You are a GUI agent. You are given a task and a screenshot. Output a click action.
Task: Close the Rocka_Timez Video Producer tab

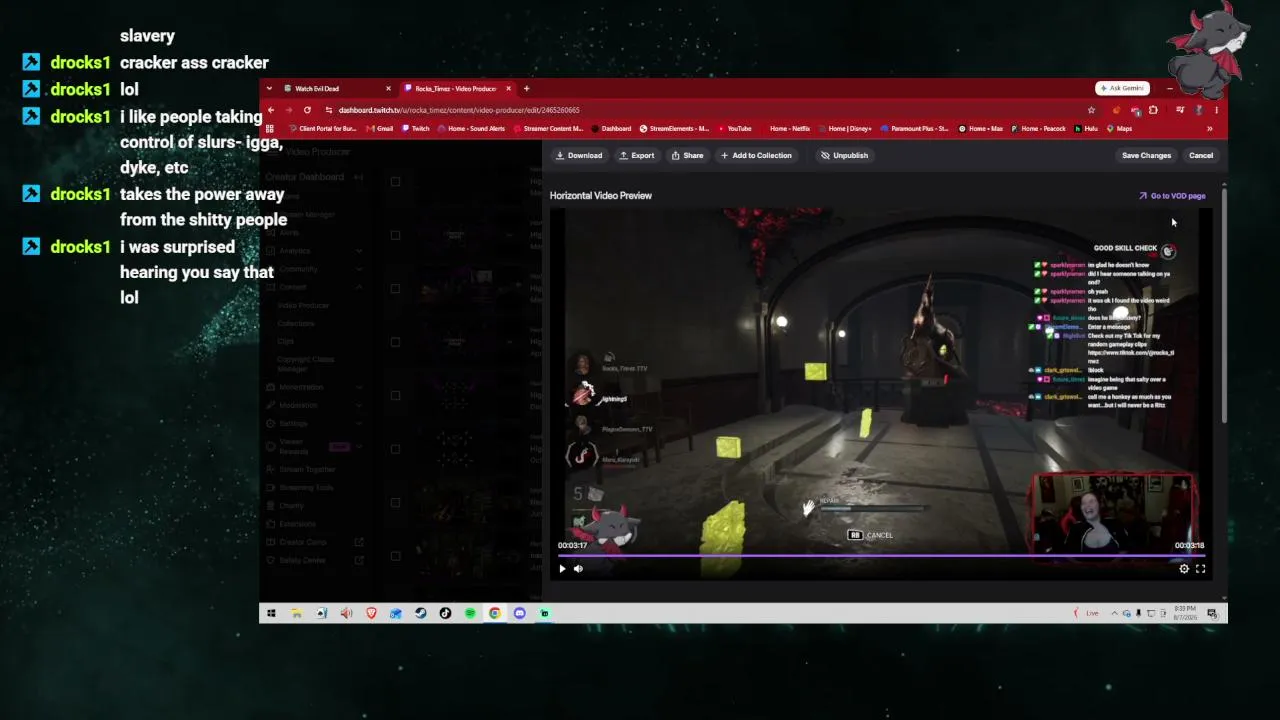tap(508, 89)
